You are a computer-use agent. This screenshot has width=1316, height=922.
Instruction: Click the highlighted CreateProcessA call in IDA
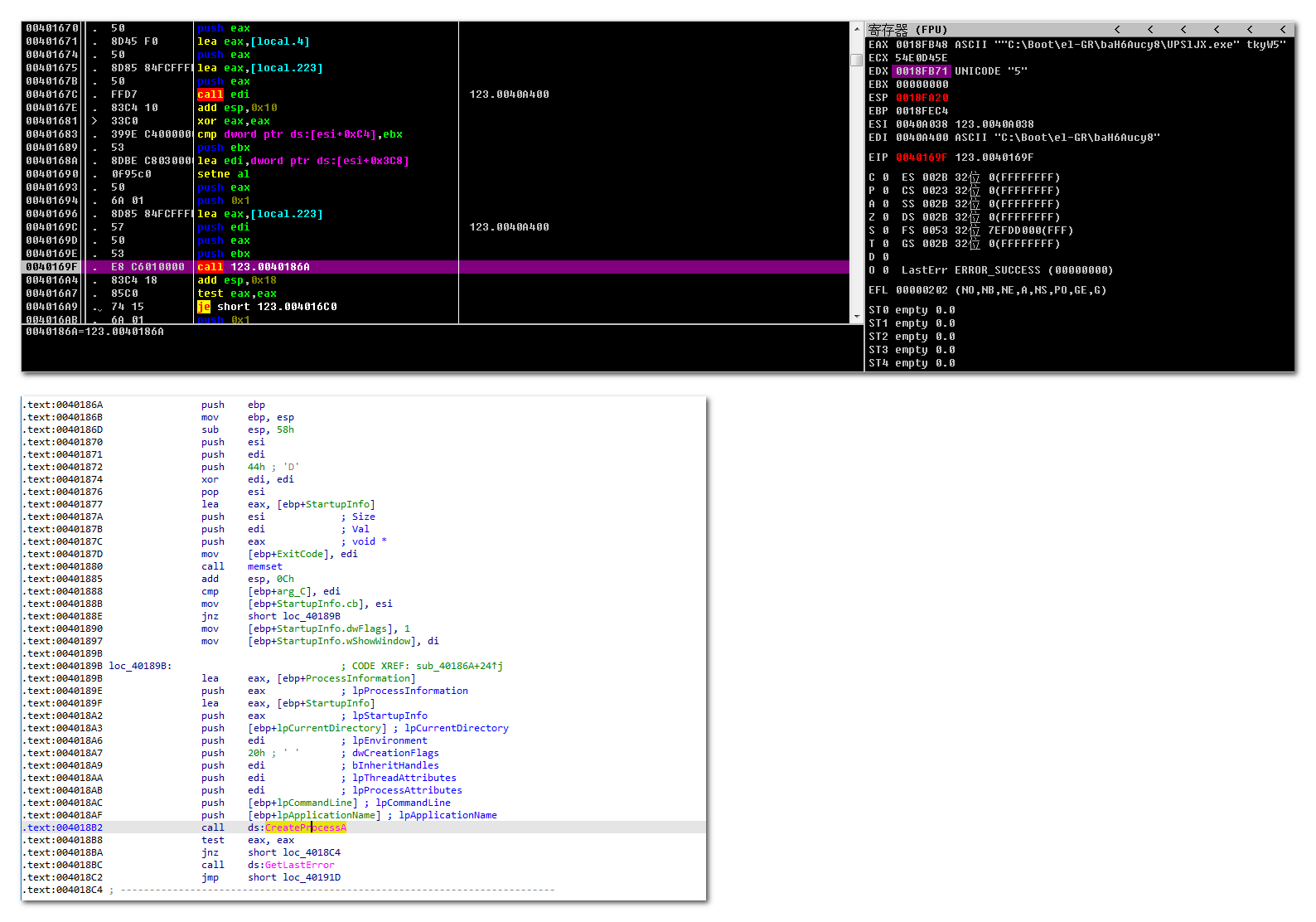point(306,827)
